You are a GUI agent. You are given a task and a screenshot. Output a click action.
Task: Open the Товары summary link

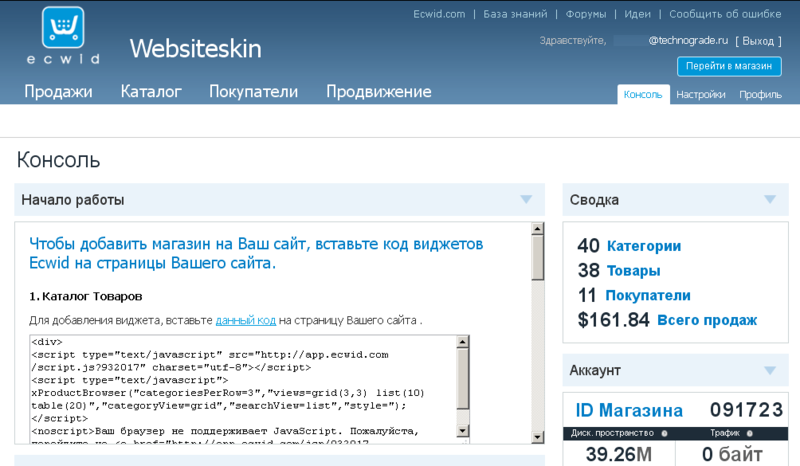click(x=634, y=271)
